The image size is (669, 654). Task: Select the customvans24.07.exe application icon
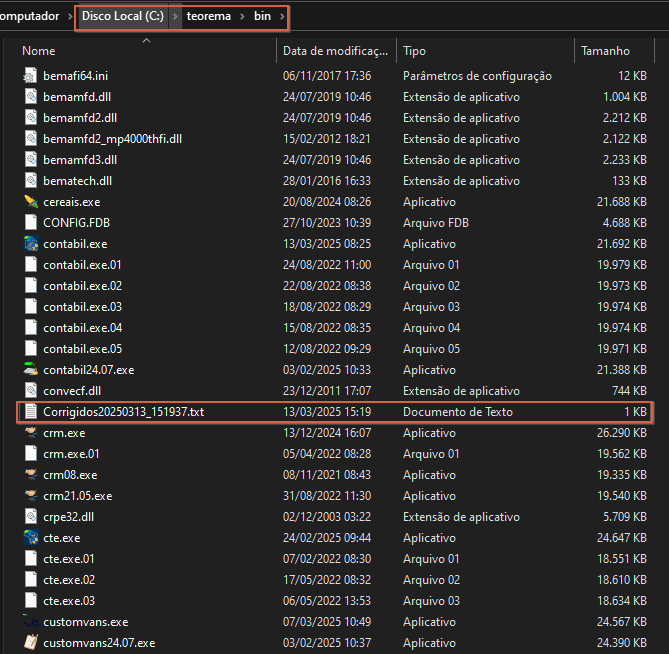[x=30, y=643]
